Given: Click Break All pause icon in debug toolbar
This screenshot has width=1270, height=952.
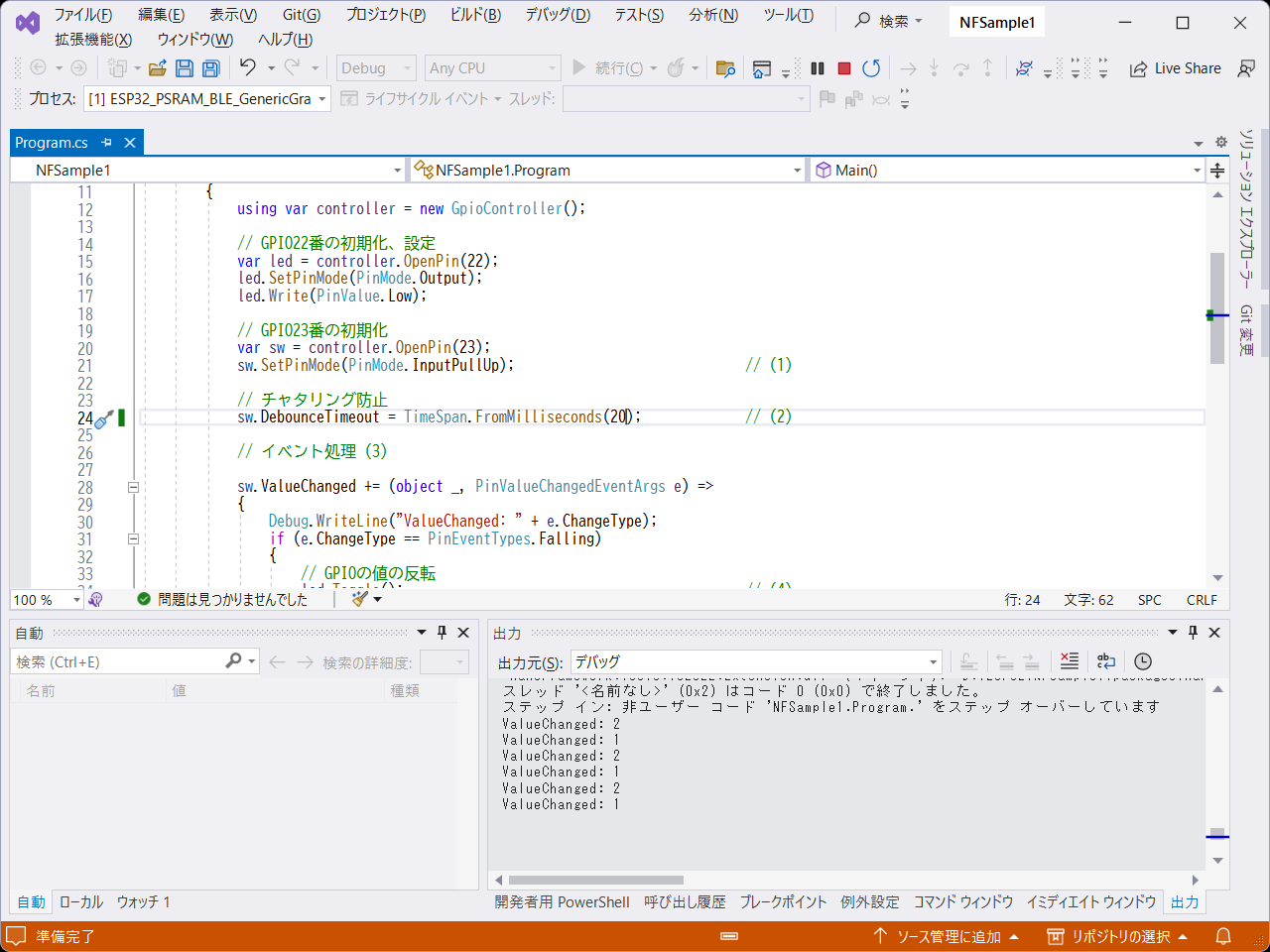Looking at the screenshot, I should pos(817,67).
